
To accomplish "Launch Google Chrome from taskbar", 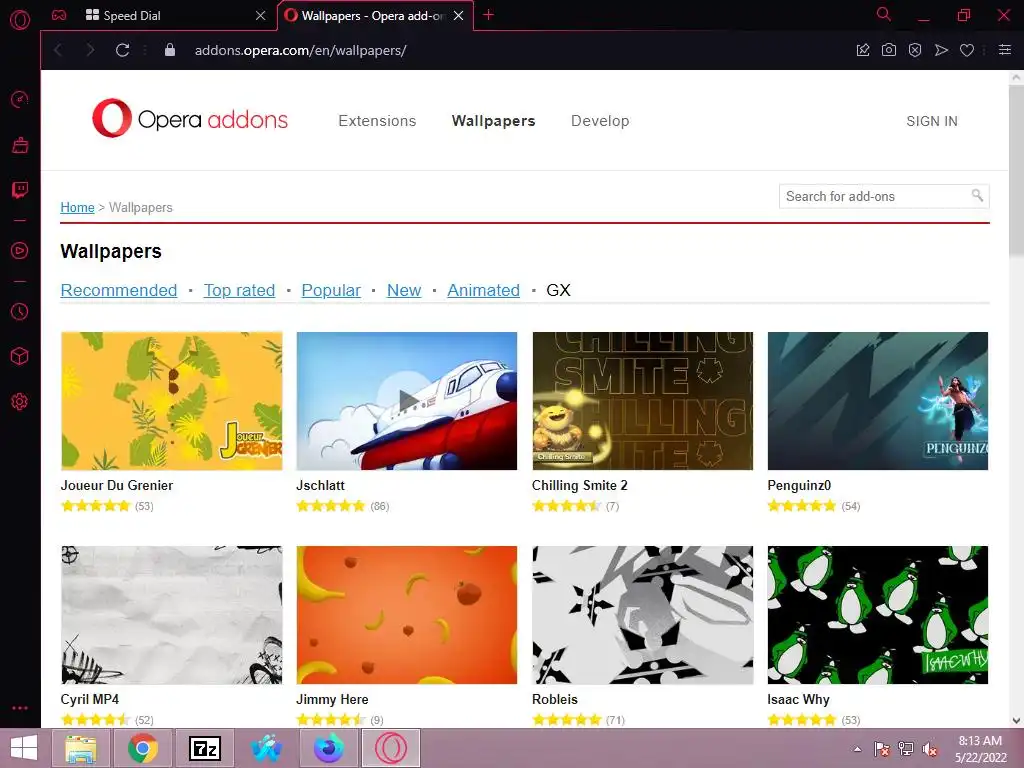I will click(x=142, y=748).
